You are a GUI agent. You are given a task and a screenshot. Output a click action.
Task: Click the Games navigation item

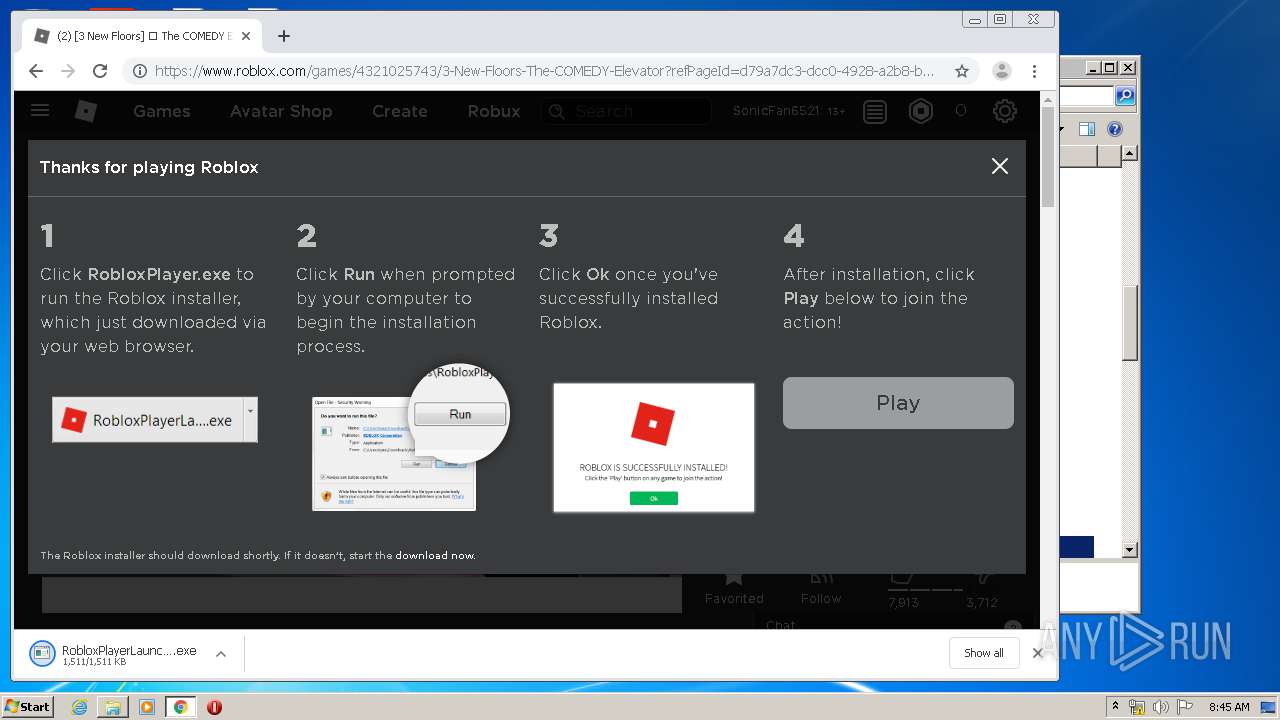coord(162,111)
